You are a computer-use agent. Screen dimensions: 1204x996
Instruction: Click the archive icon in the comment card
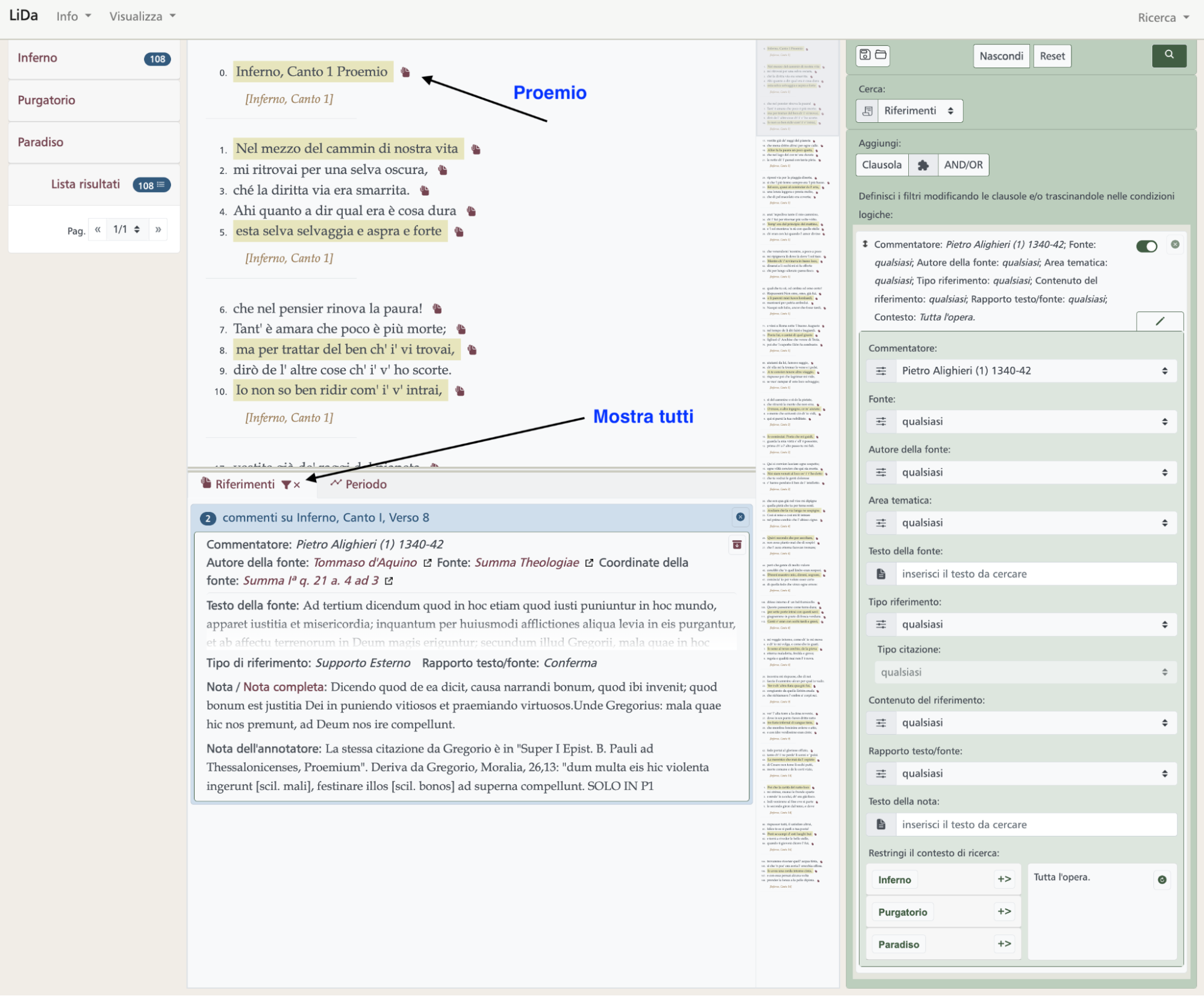pyautogui.click(x=737, y=545)
